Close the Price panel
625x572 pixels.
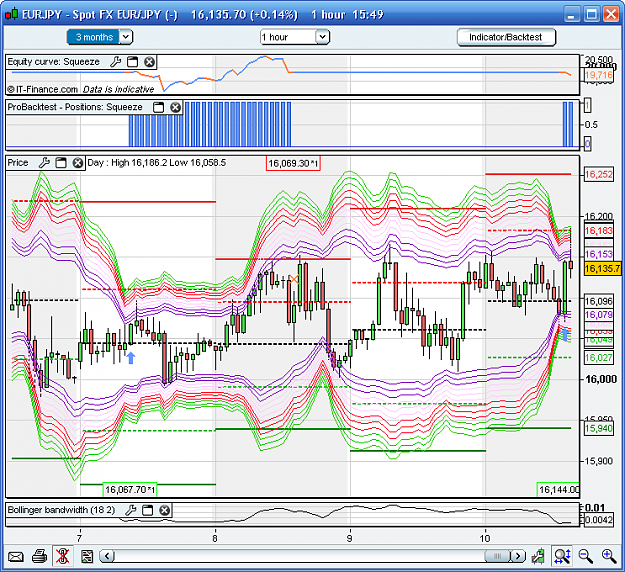78,163
